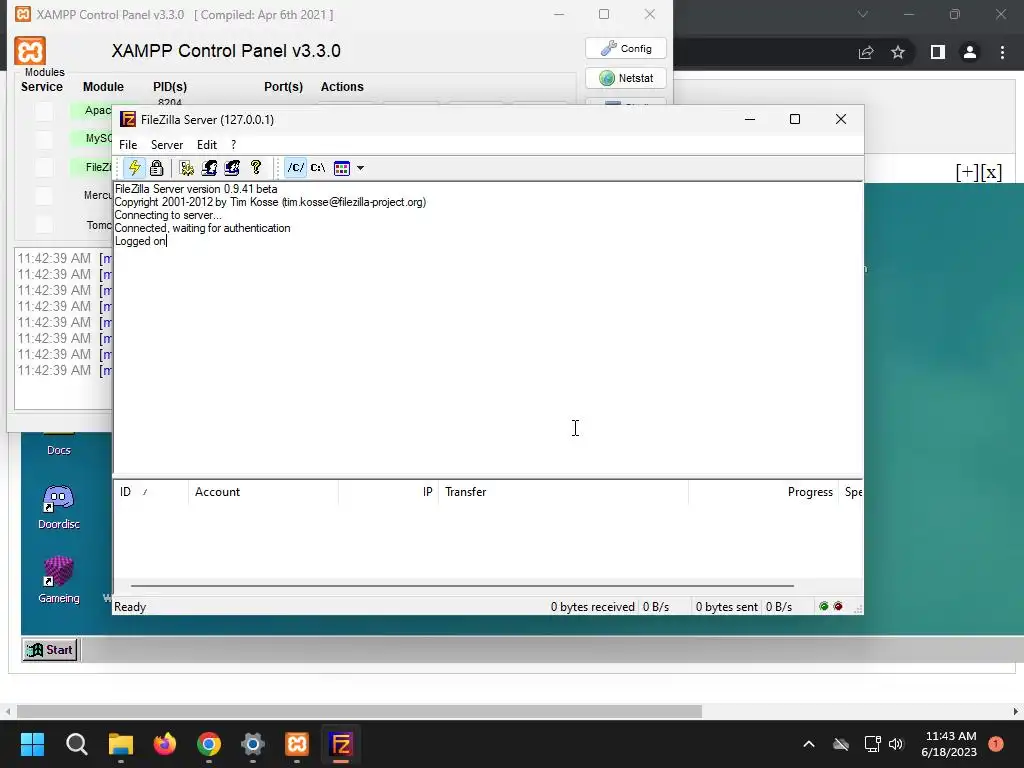Open the Users configuration icon

[x=210, y=168]
